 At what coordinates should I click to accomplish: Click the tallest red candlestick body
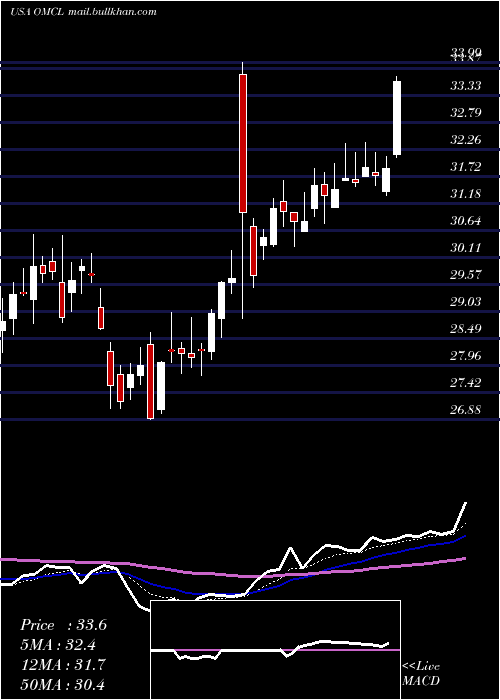[x=243, y=143]
